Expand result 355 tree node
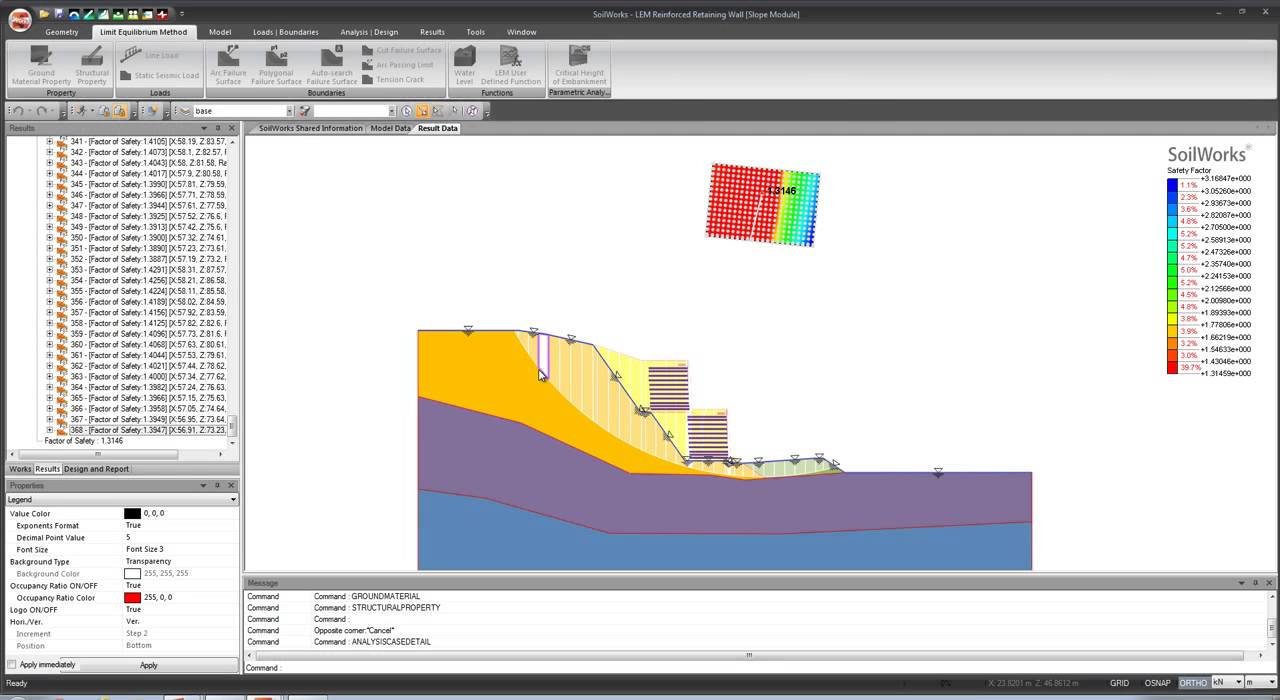 [x=50, y=291]
